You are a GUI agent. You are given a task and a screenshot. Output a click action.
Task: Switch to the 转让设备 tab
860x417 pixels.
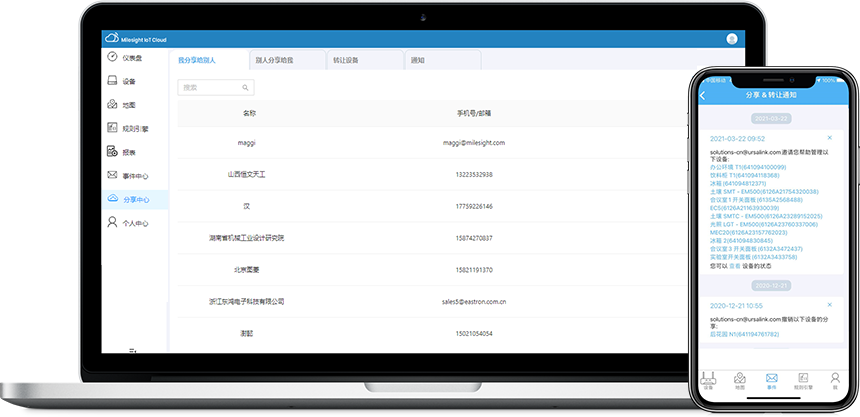(365, 60)
